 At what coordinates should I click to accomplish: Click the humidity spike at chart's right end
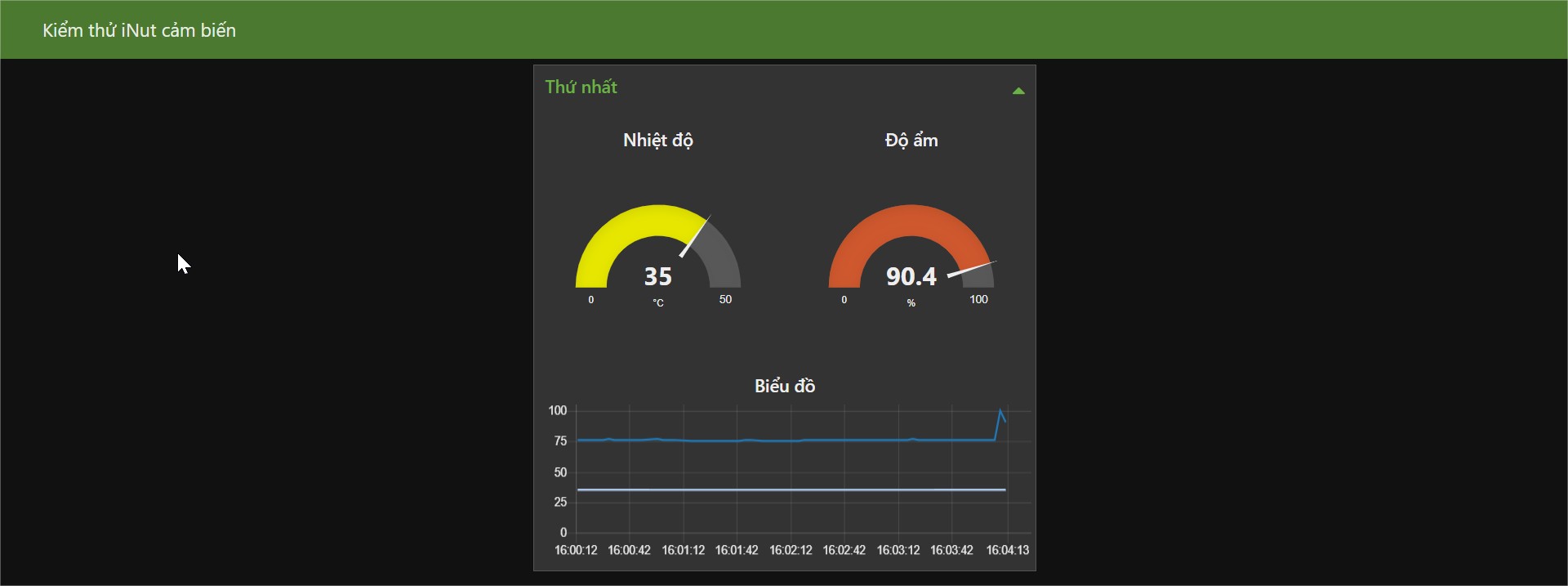(x=1000, y=413)
